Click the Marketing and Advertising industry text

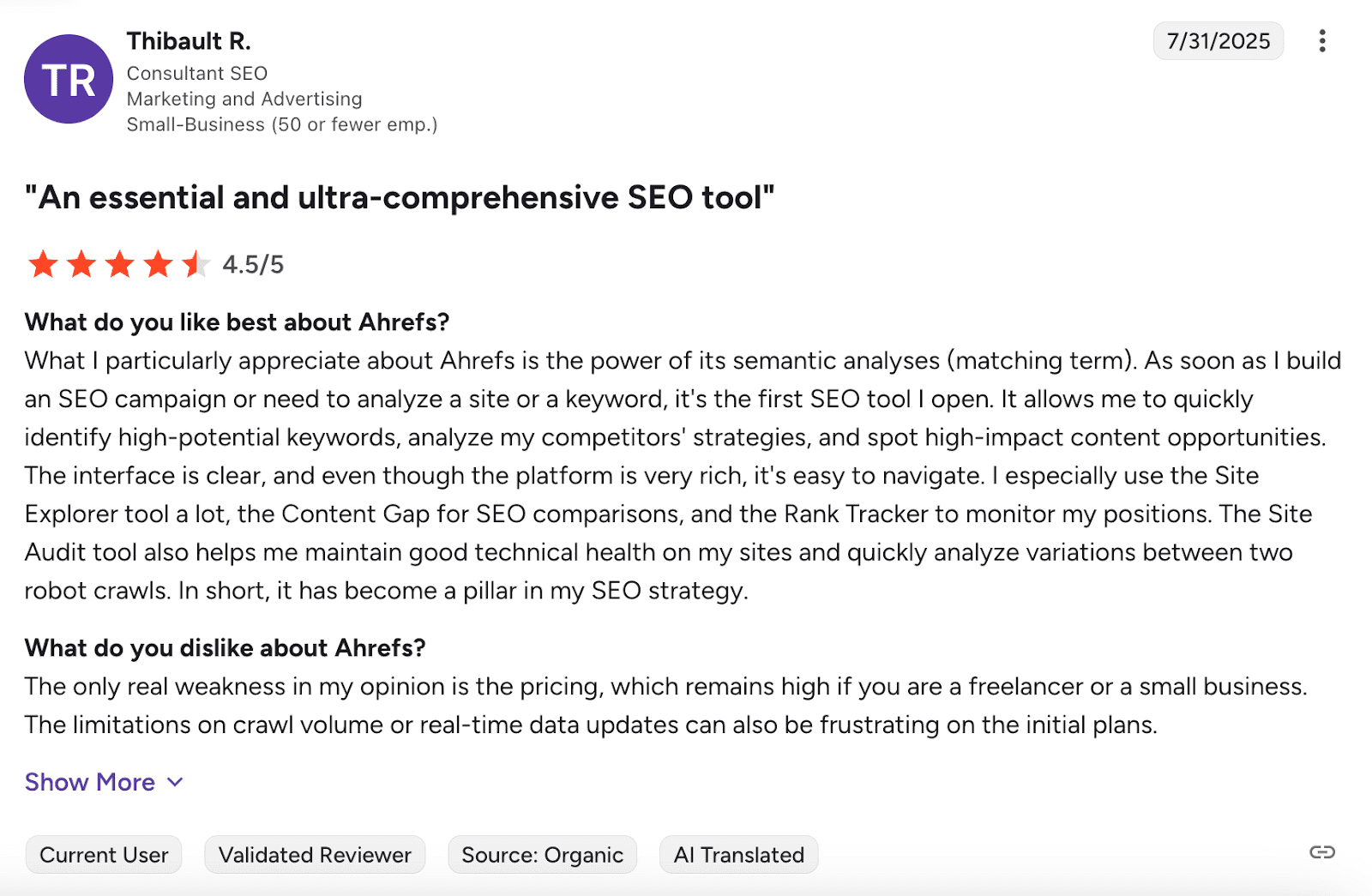[244, 99]
